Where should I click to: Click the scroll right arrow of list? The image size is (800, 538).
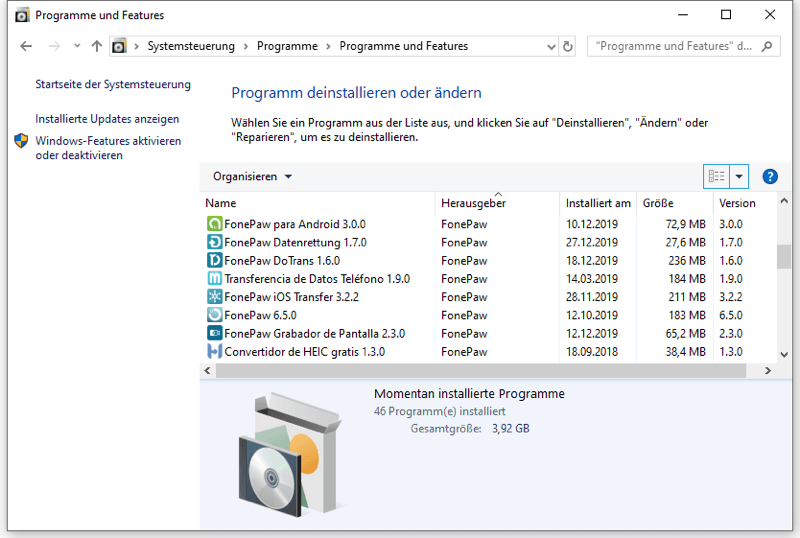pos(767,371)
